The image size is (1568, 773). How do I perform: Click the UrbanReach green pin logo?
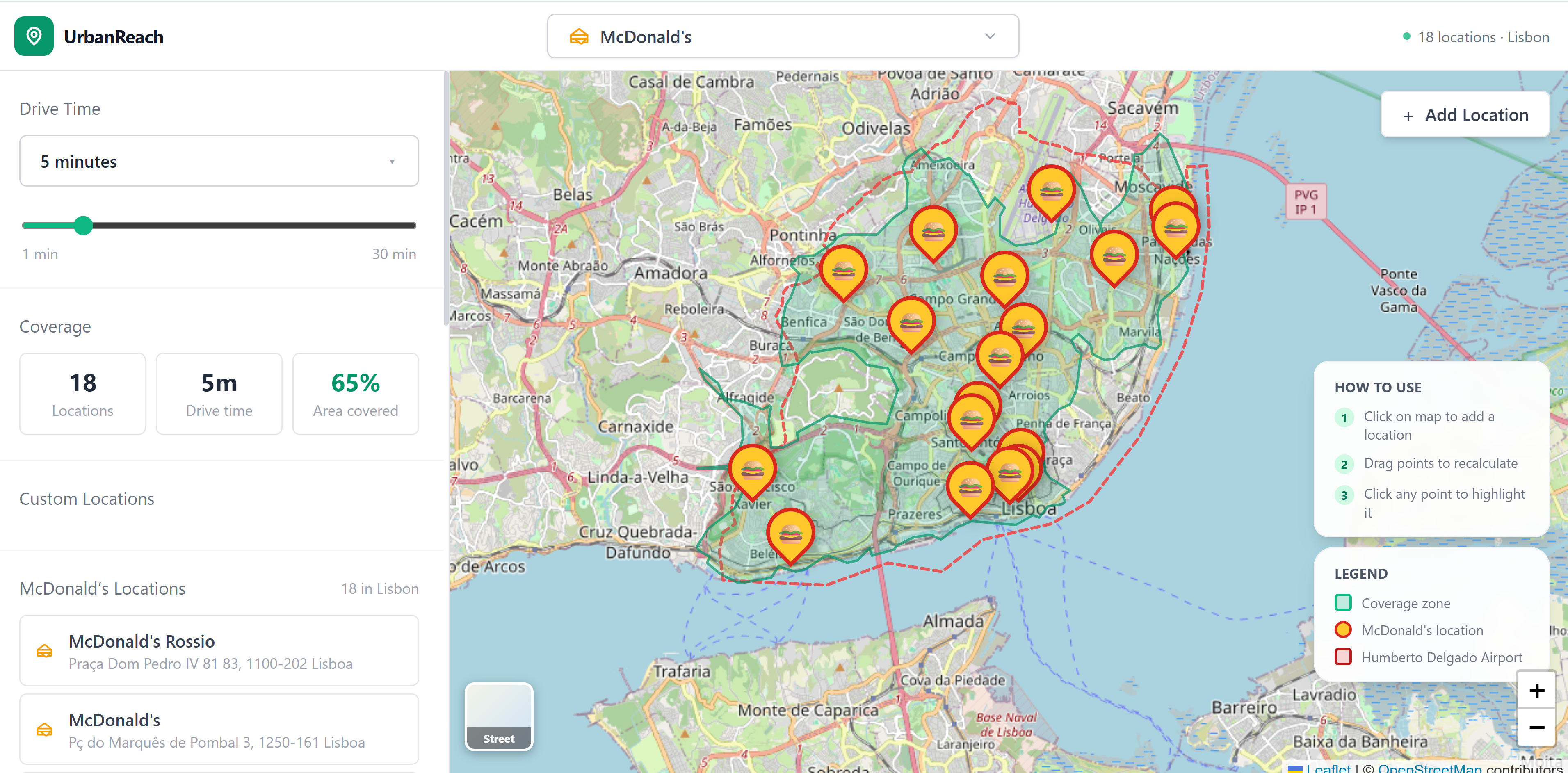34,36
